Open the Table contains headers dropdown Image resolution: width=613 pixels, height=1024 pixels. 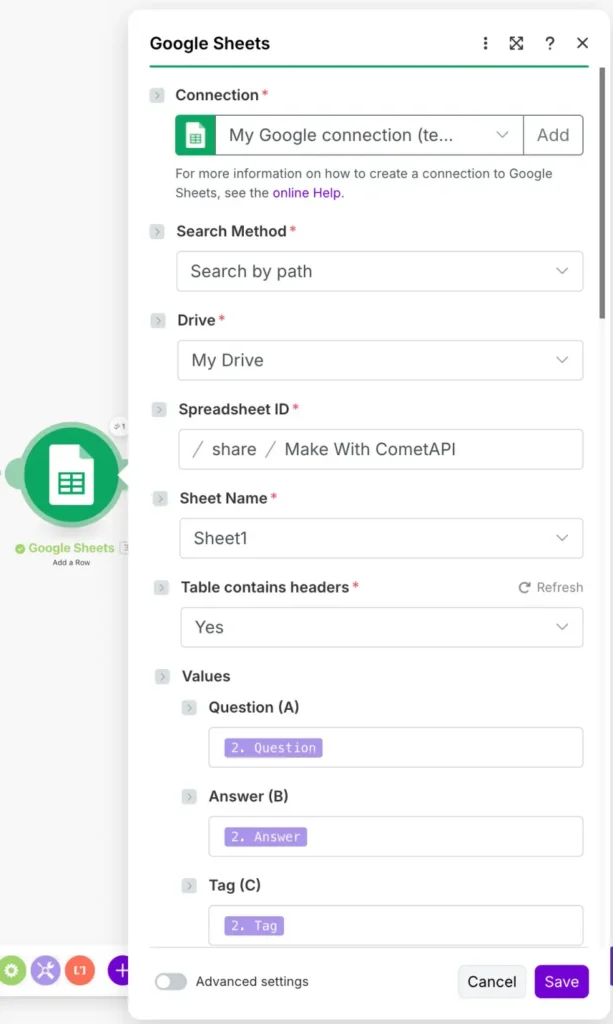[x=379, y=627]
